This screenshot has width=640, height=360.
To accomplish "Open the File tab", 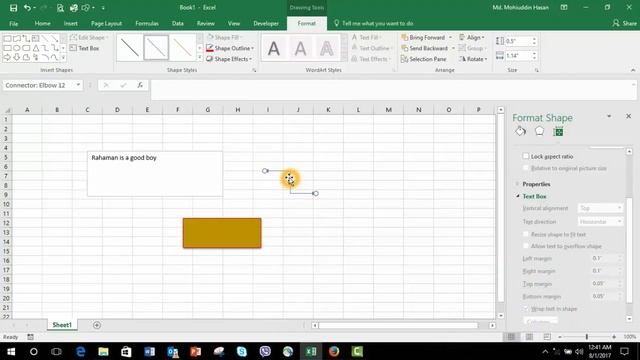I will pos(13,23).
